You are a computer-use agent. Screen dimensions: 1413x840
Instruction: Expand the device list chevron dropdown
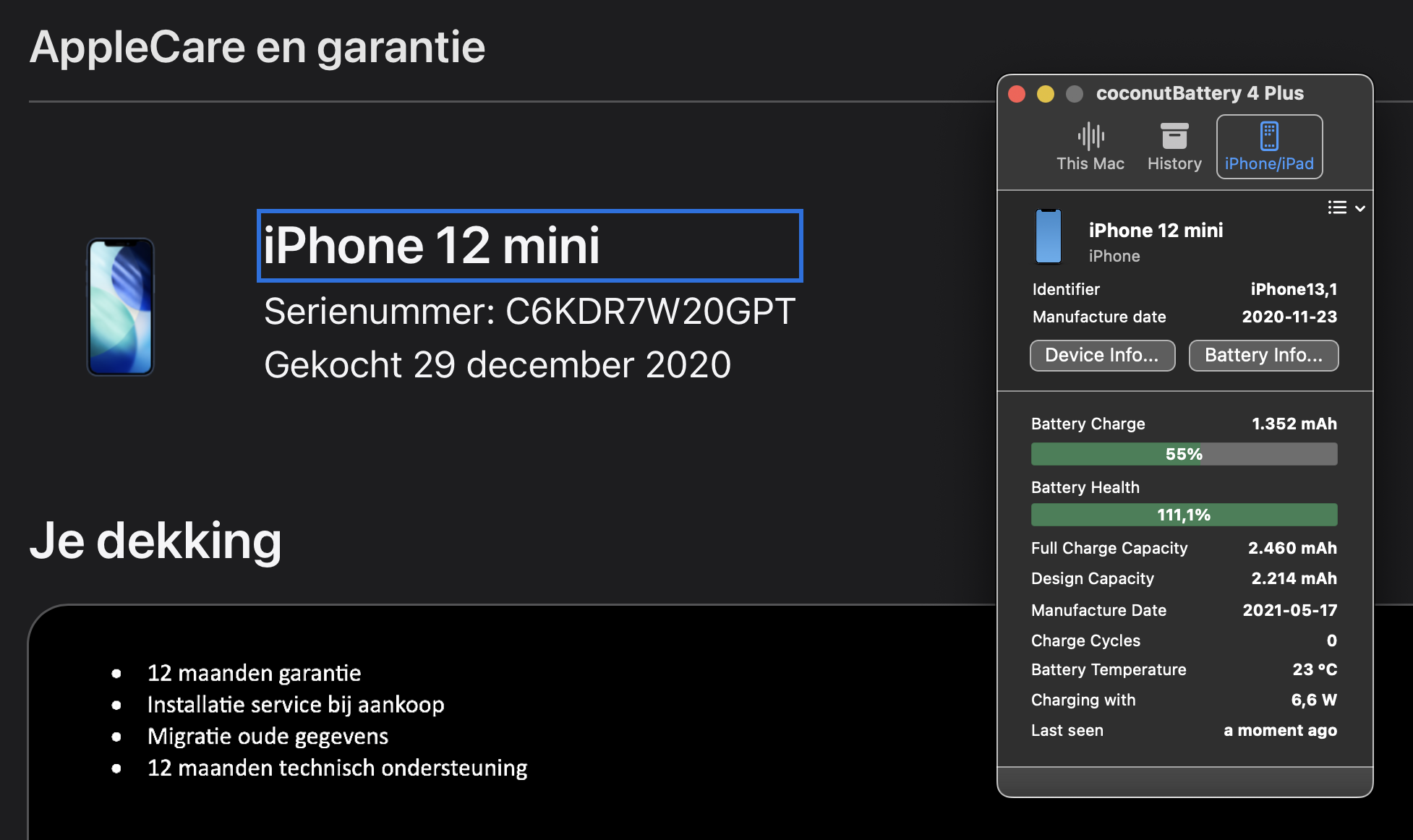coord(1360,208)
